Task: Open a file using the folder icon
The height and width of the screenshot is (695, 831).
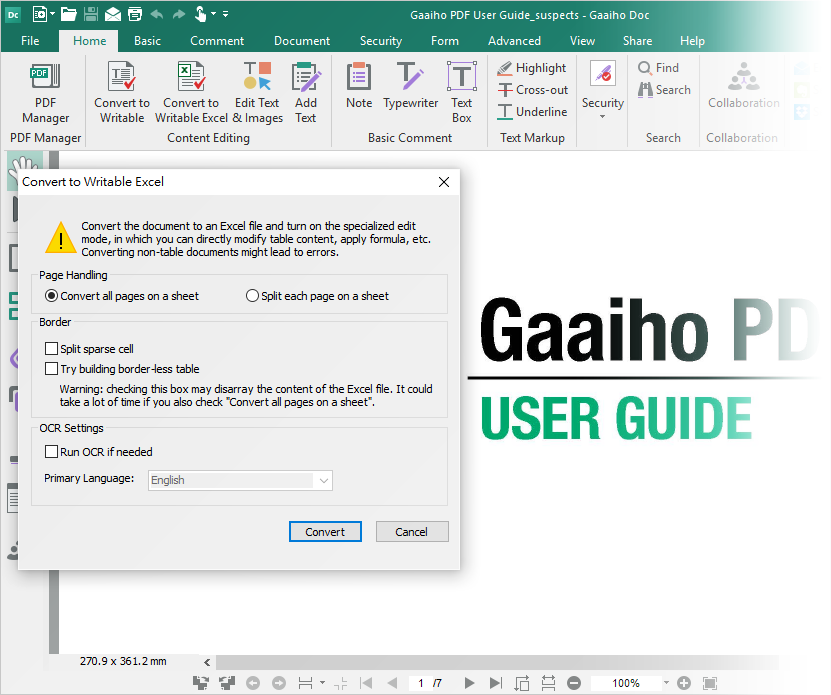Action: coord(68,14)
